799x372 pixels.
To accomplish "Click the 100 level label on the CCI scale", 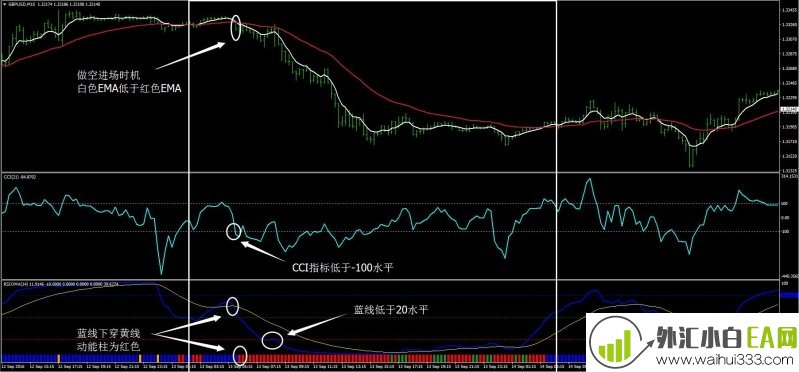I will pyautogui.click(x=785, y=204).
